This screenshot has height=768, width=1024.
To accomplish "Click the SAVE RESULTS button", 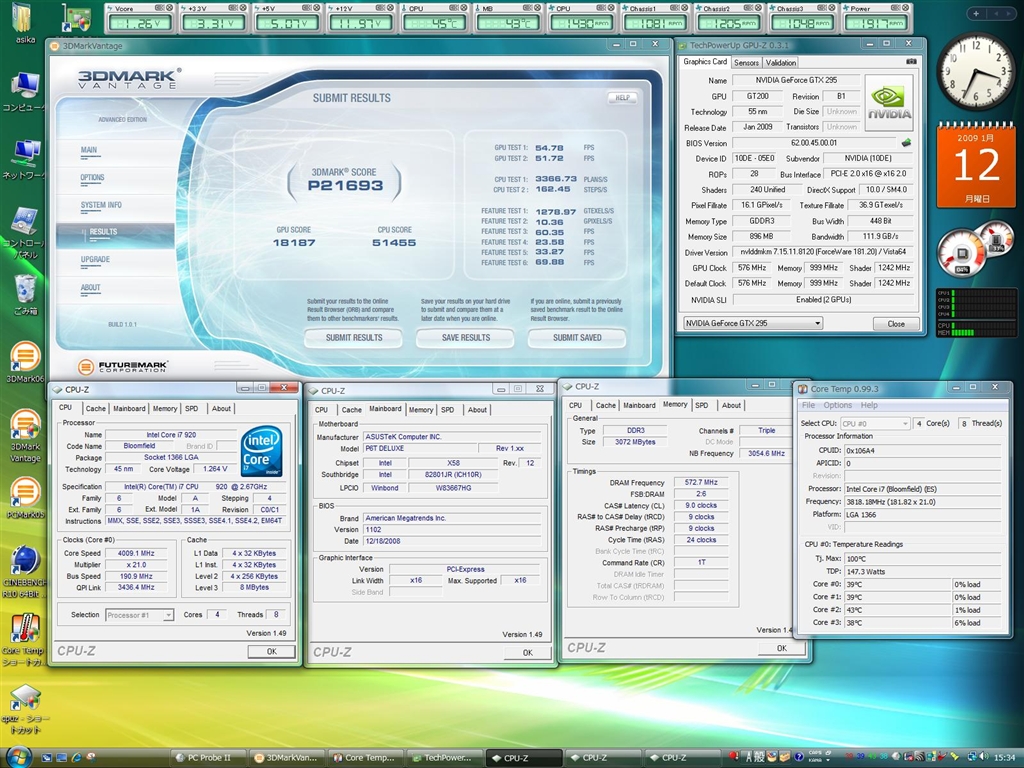I will (x=465, y=338).
